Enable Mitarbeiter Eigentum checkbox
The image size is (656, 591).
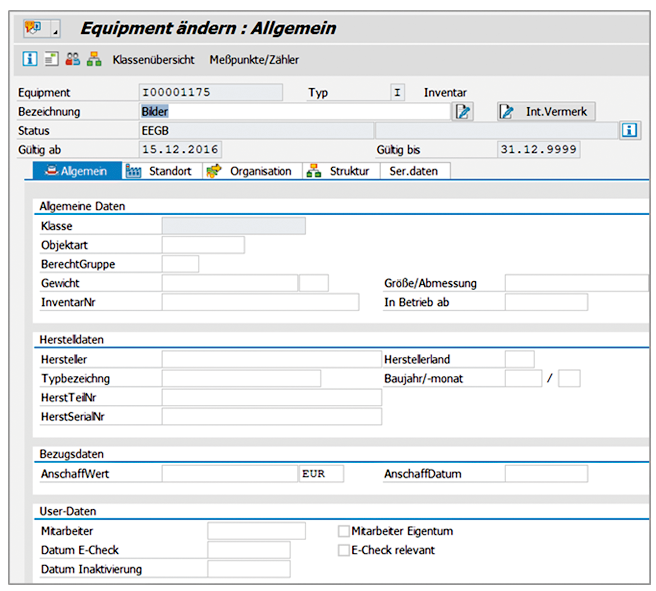click(x=344, y=531)
